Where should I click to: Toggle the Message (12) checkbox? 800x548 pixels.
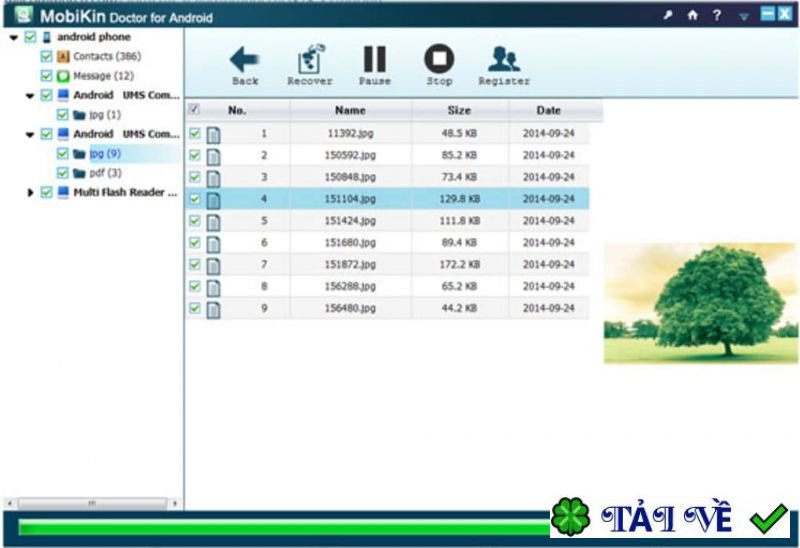46,76
